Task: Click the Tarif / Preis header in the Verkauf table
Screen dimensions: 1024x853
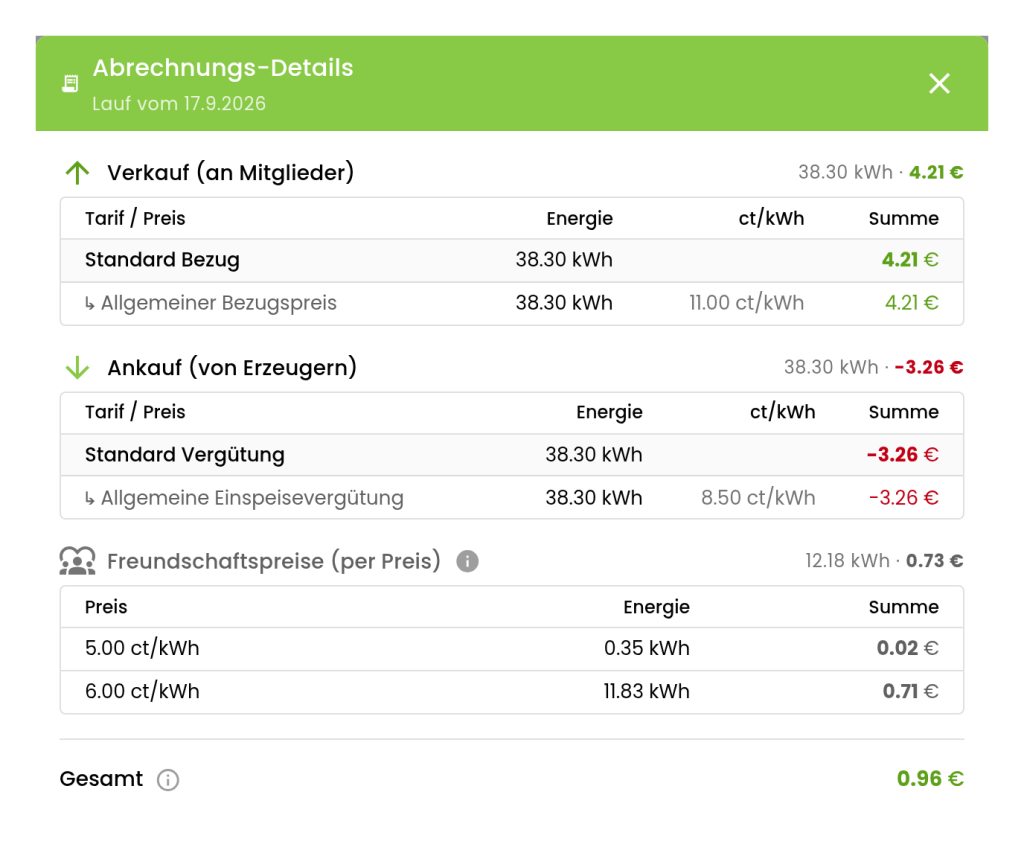Action: pyautogui.click(x=135, y=218)
